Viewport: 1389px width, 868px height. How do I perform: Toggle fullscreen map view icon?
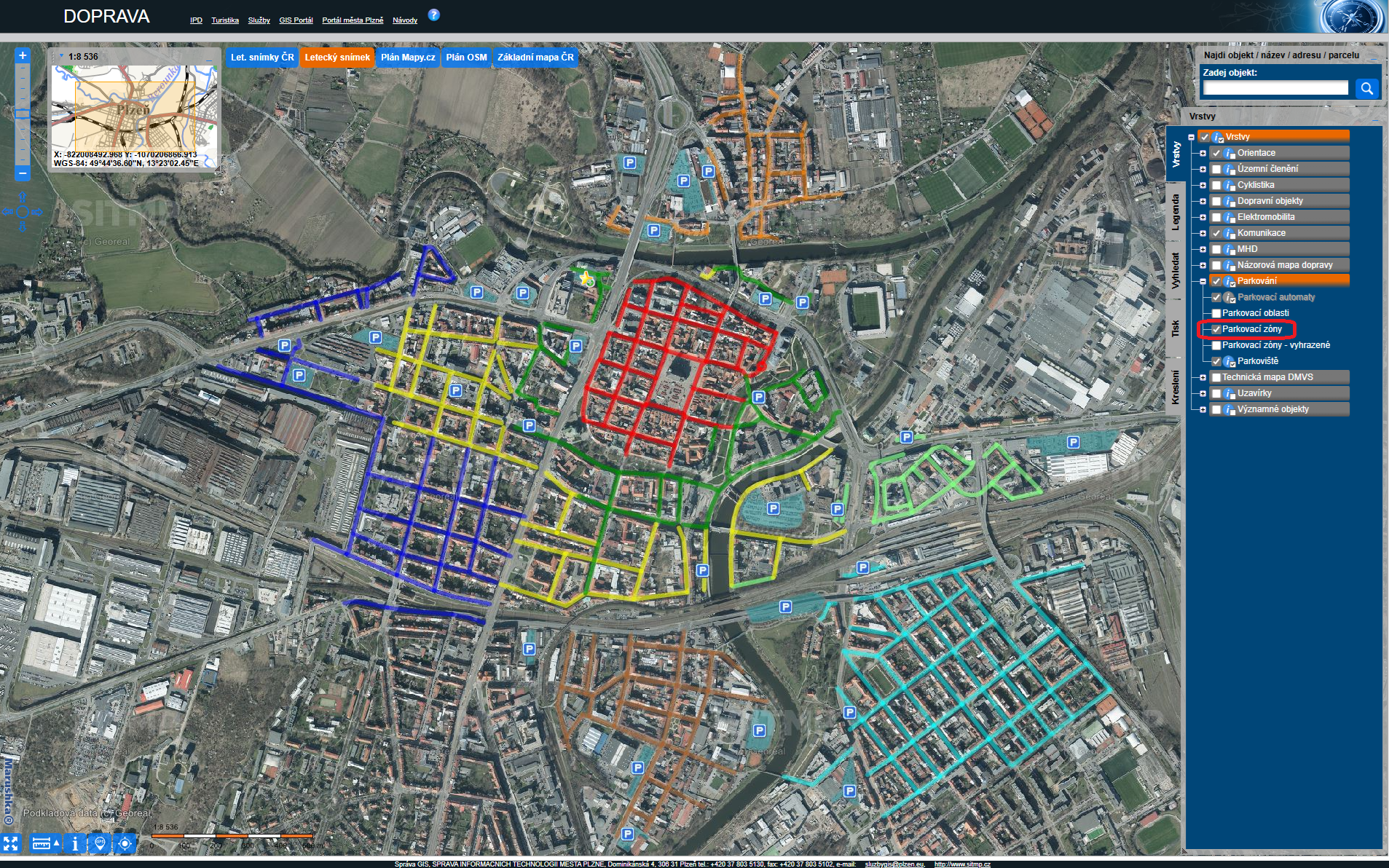click(x=10, y=843)
